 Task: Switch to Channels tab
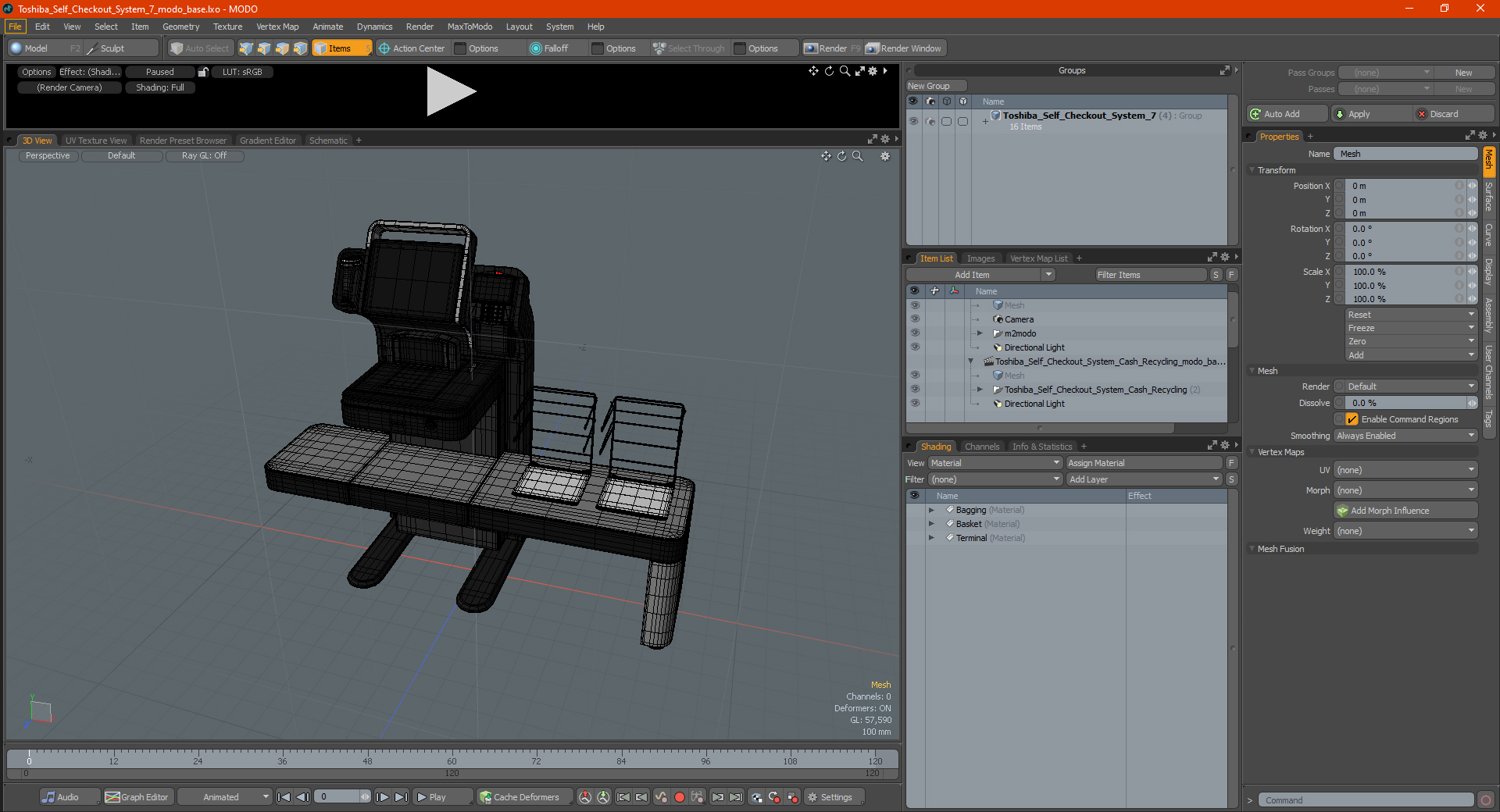tap(982, 447)
